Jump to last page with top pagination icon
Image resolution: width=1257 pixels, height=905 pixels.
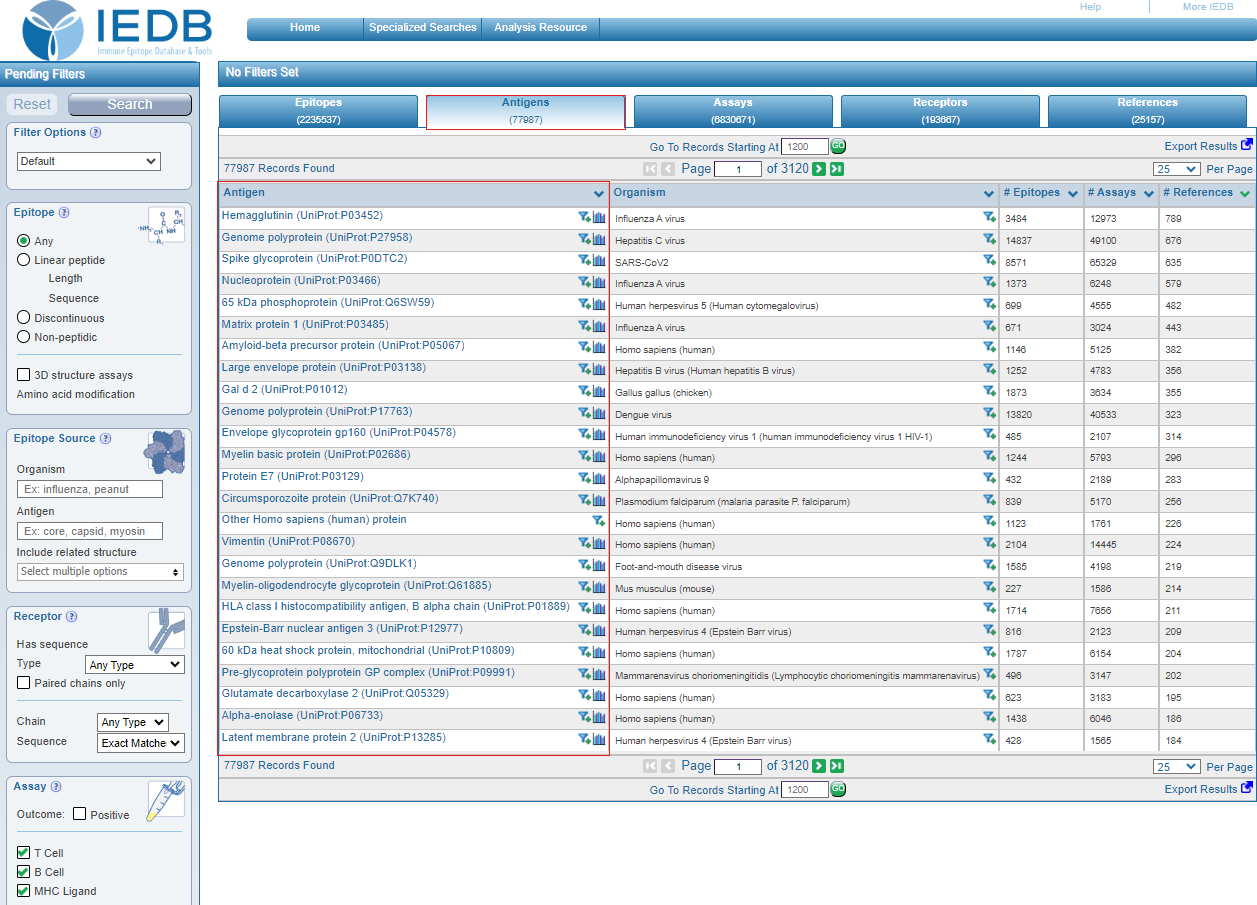pos(837,169)
